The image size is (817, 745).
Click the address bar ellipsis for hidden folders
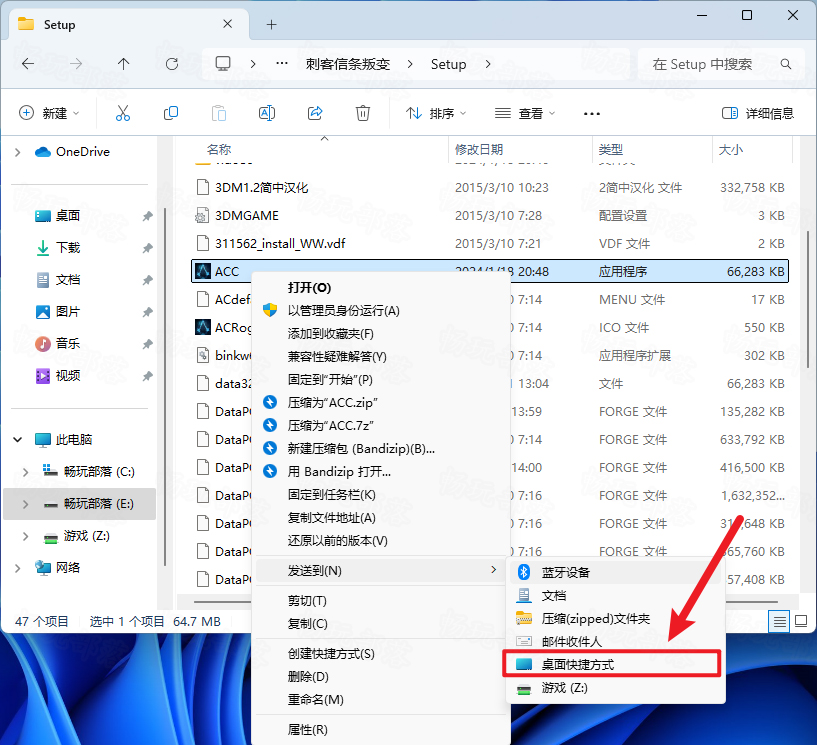(282, 64)
